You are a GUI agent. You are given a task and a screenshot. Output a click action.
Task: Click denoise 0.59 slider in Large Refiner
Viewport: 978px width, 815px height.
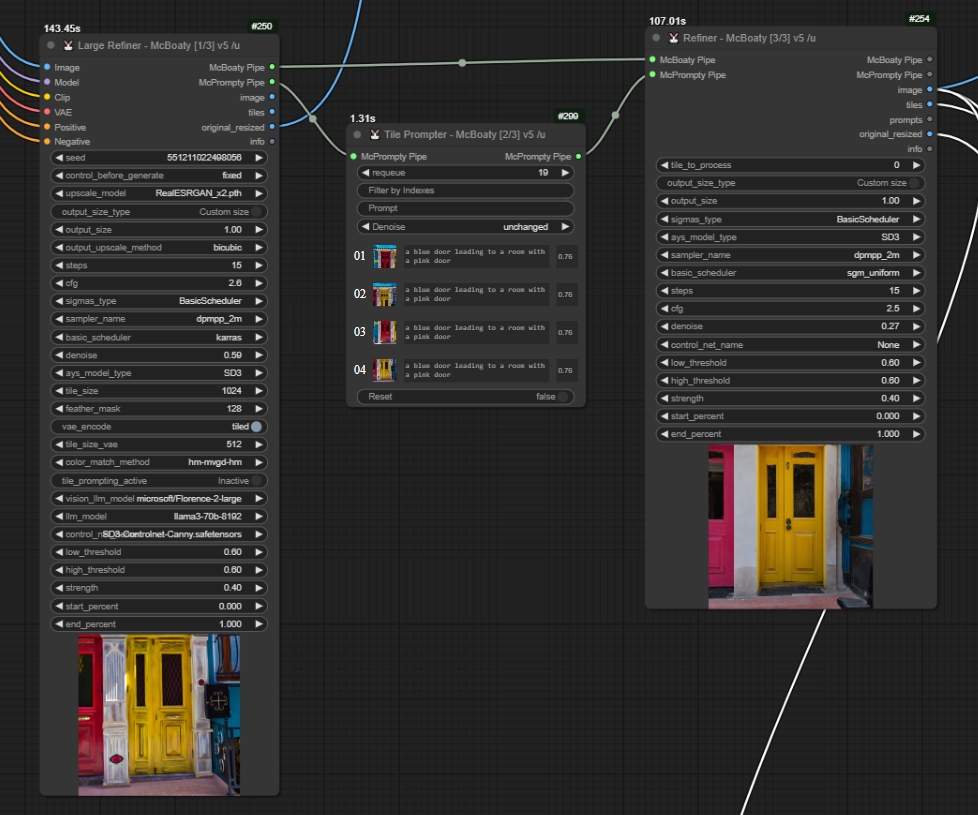(x=158, y=355)
